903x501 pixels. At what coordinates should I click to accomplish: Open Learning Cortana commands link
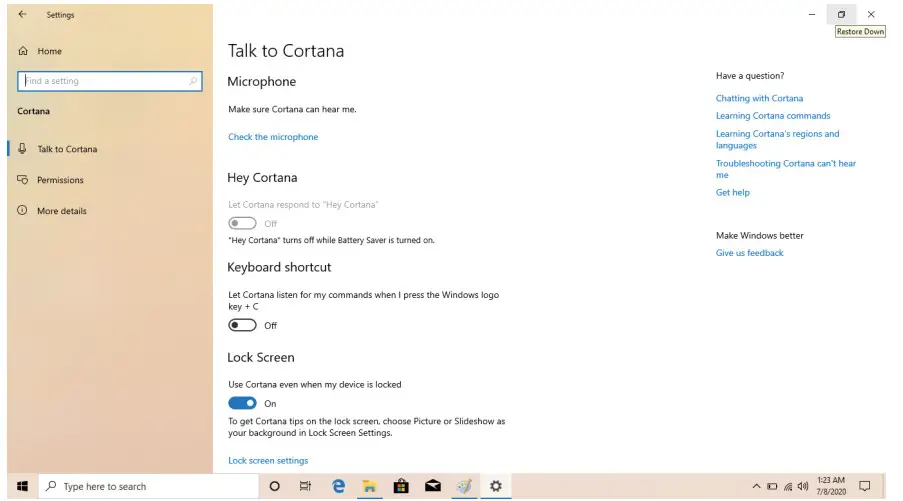(x=773, y=116)
